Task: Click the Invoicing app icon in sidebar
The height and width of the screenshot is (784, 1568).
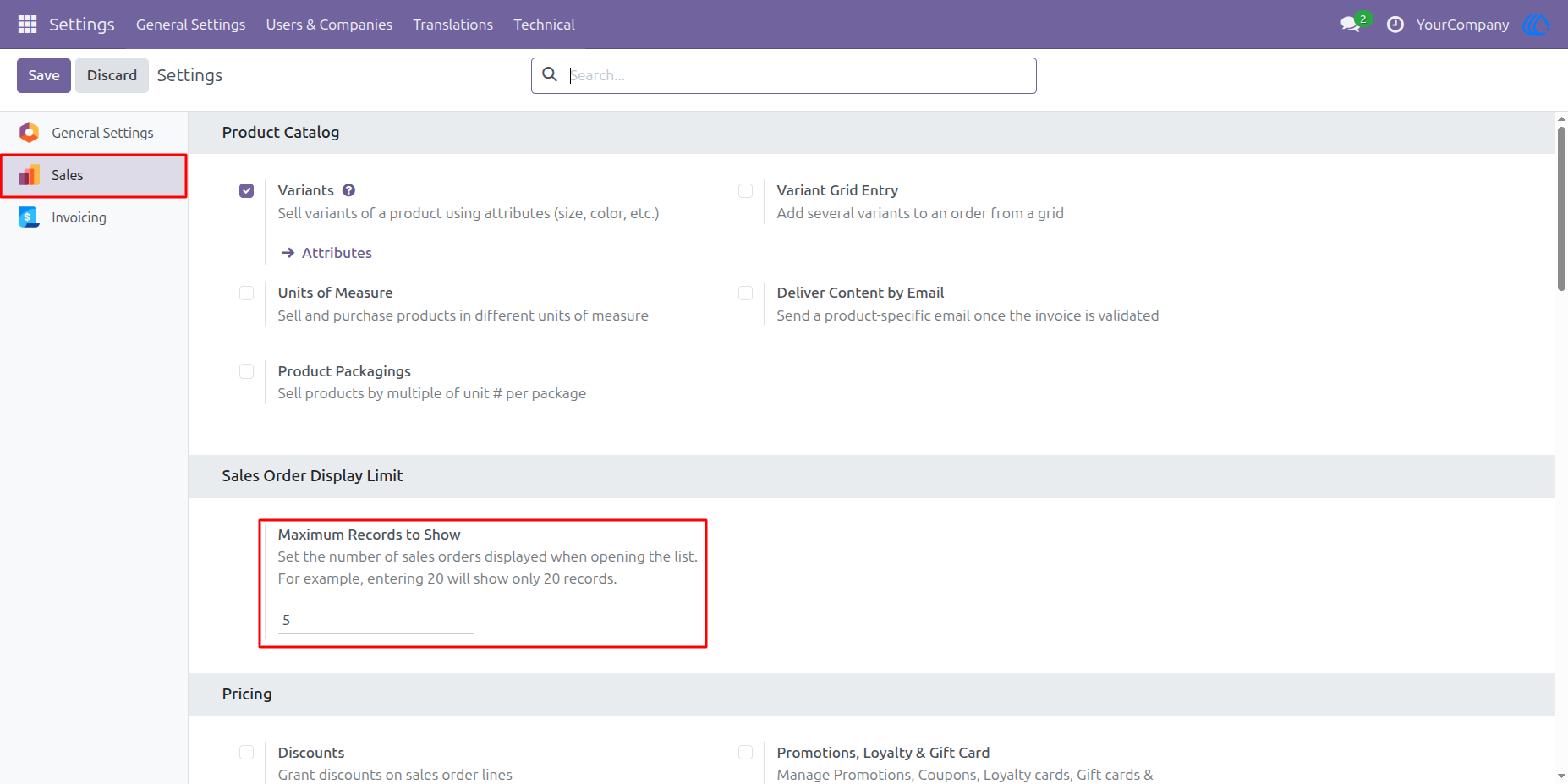Action: coord(30,217)
